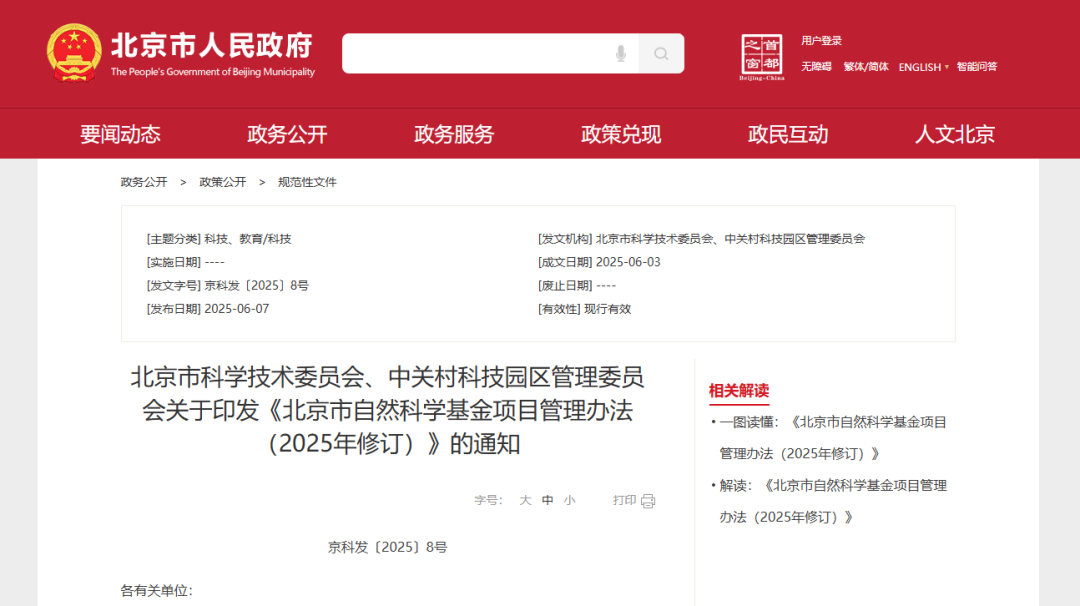Viewport: 1080px width, 606px height.
Task: Open the 政务服务 navigation menu
Action: [x=454, y=134]
